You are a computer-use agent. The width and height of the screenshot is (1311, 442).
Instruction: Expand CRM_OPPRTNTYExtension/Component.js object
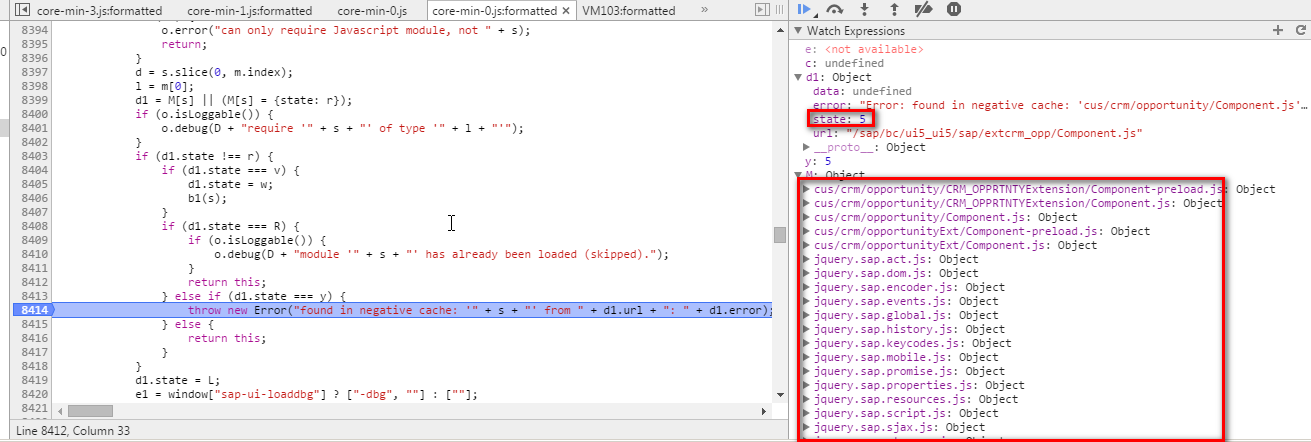(x=808, y=203)
